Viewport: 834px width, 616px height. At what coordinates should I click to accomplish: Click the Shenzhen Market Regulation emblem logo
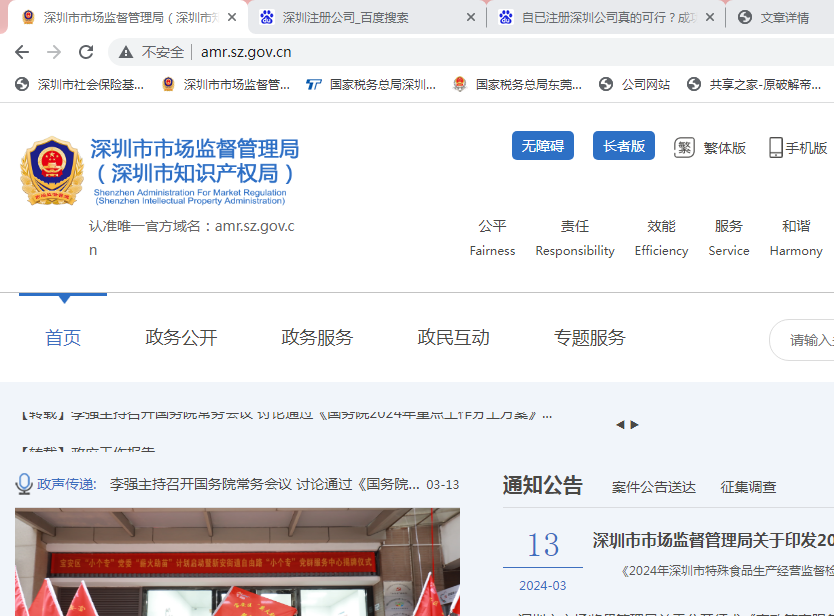point(52,171)
